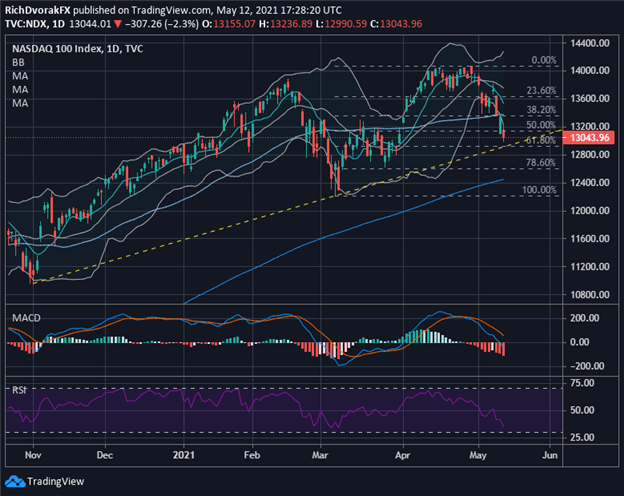The height and width of the screenshot is (496, 624).
Task: Click the RichDvorakFX author name
Action: click(37, 10)
